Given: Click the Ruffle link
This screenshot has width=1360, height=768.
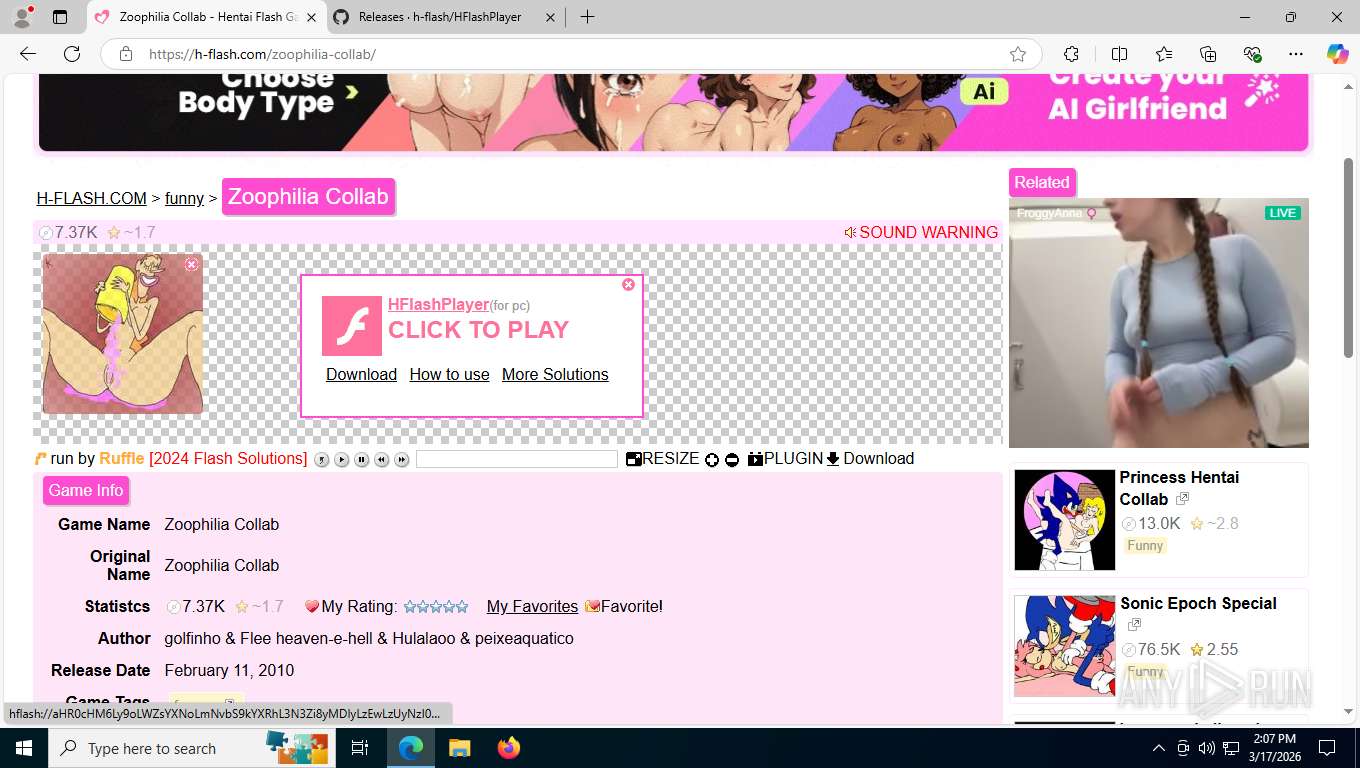Looking at the screenshot, I should click(x=122, y=458).
